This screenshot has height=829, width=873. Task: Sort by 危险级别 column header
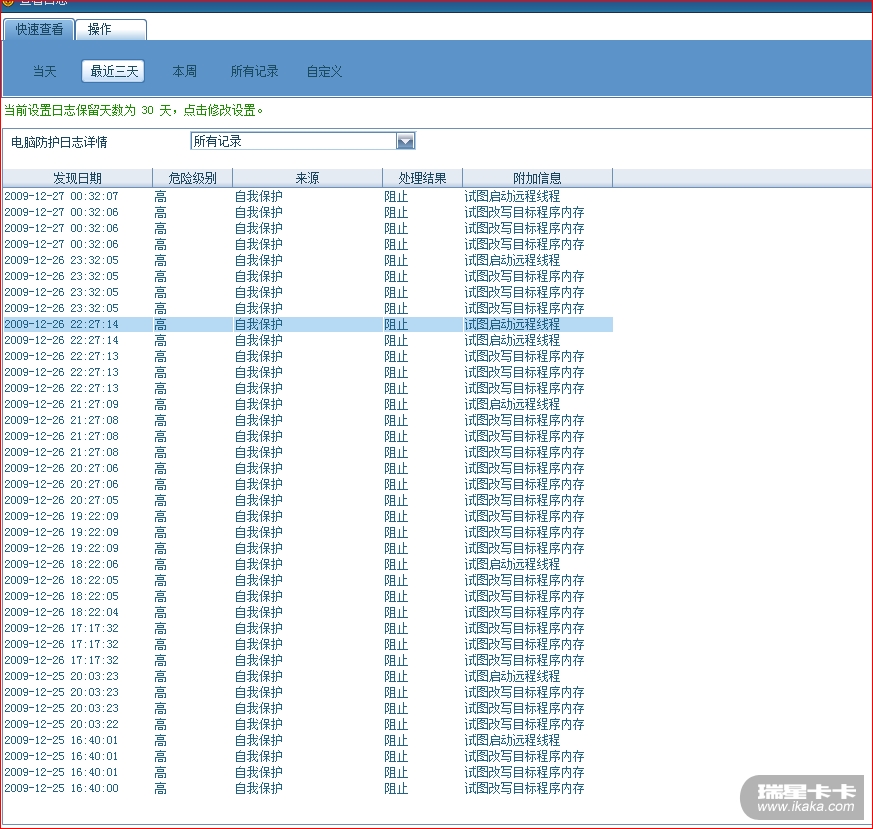click(192, 178)
